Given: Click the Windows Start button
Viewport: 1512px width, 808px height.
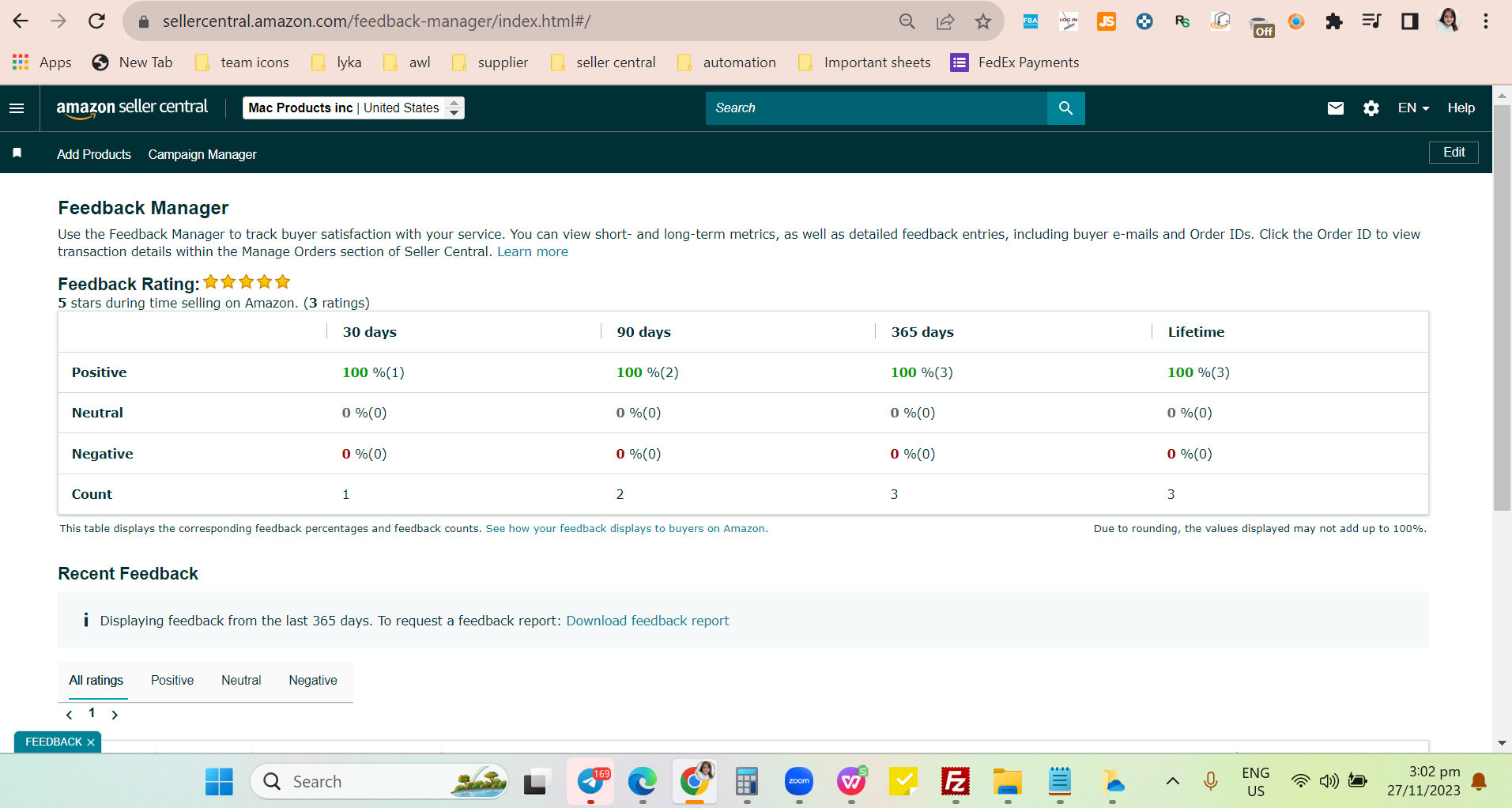Looking at the screenshot, I should pyautogui.click(x=219, y=782).
